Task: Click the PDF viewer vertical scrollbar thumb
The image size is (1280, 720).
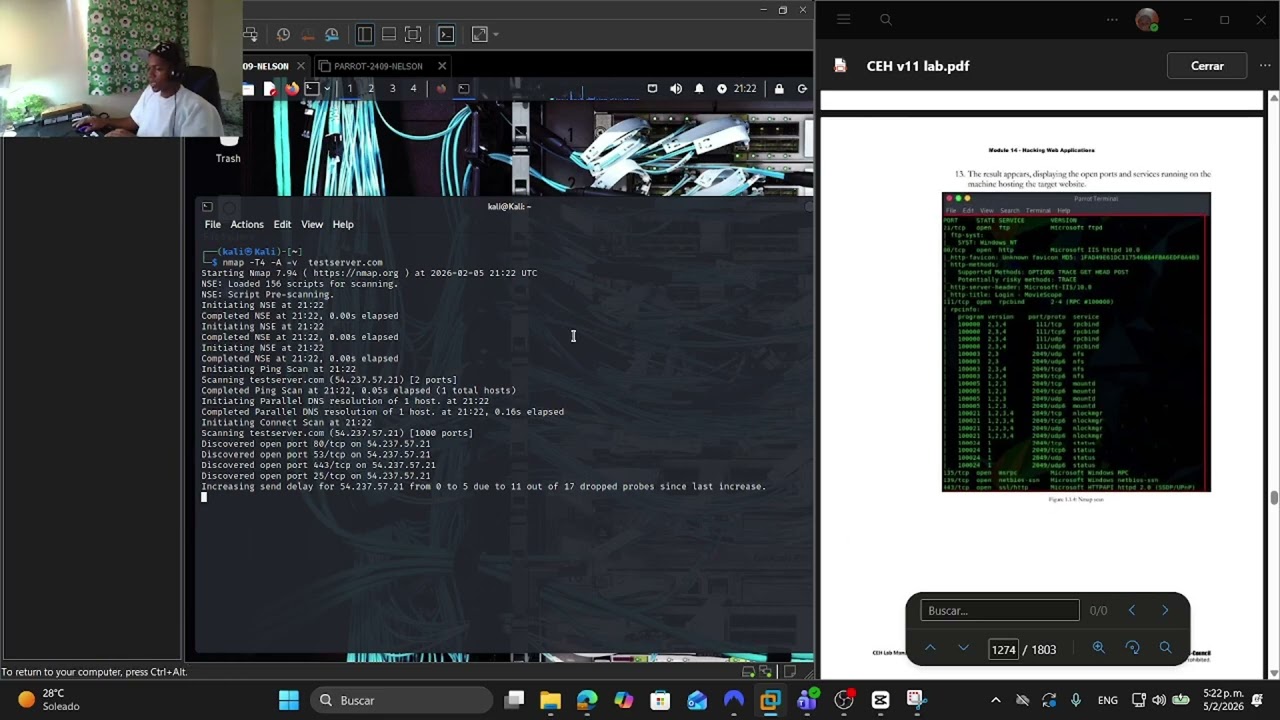Action: click(1274, 498)
